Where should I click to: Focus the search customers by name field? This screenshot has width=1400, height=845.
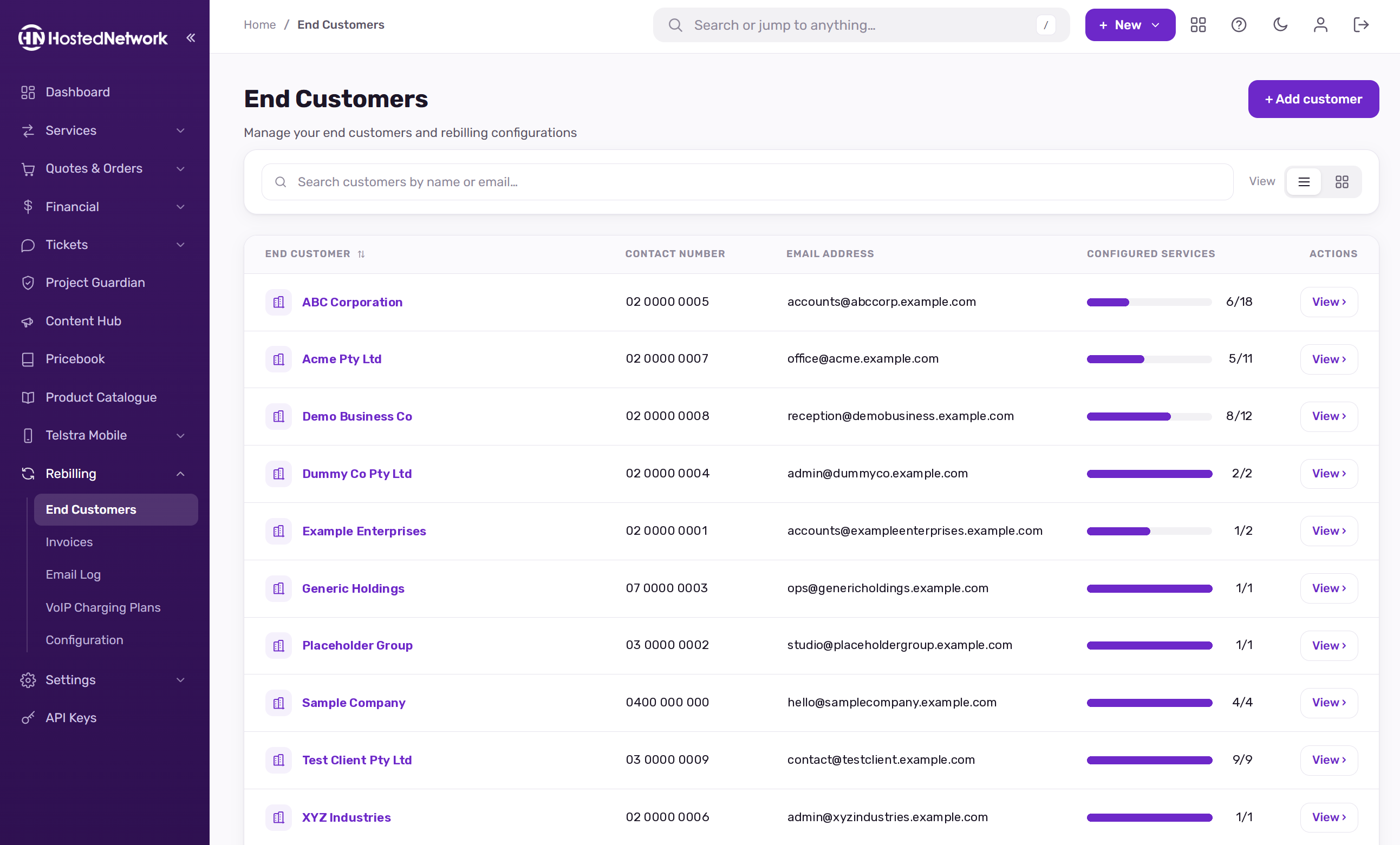(747, 182)
